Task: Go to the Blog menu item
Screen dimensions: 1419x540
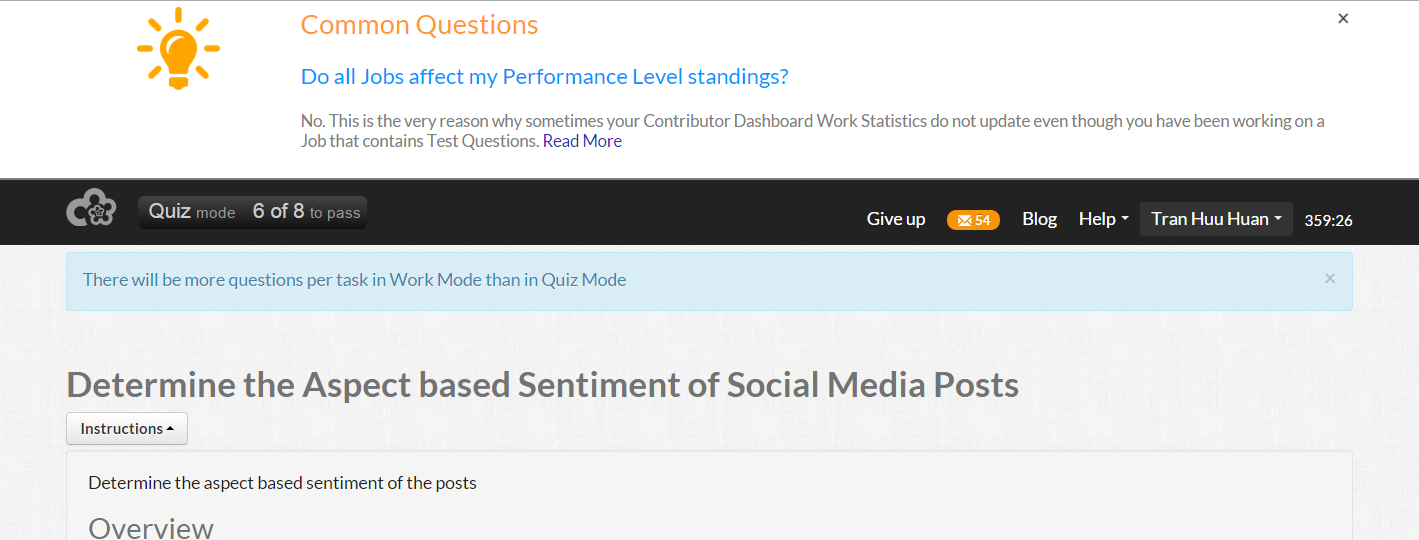Action: coord(1039,219)
